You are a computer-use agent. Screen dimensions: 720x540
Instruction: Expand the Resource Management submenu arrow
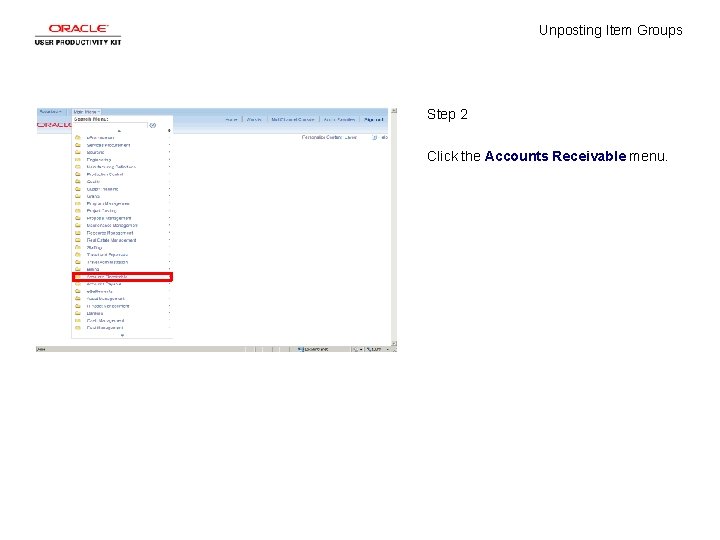(169, 233)
